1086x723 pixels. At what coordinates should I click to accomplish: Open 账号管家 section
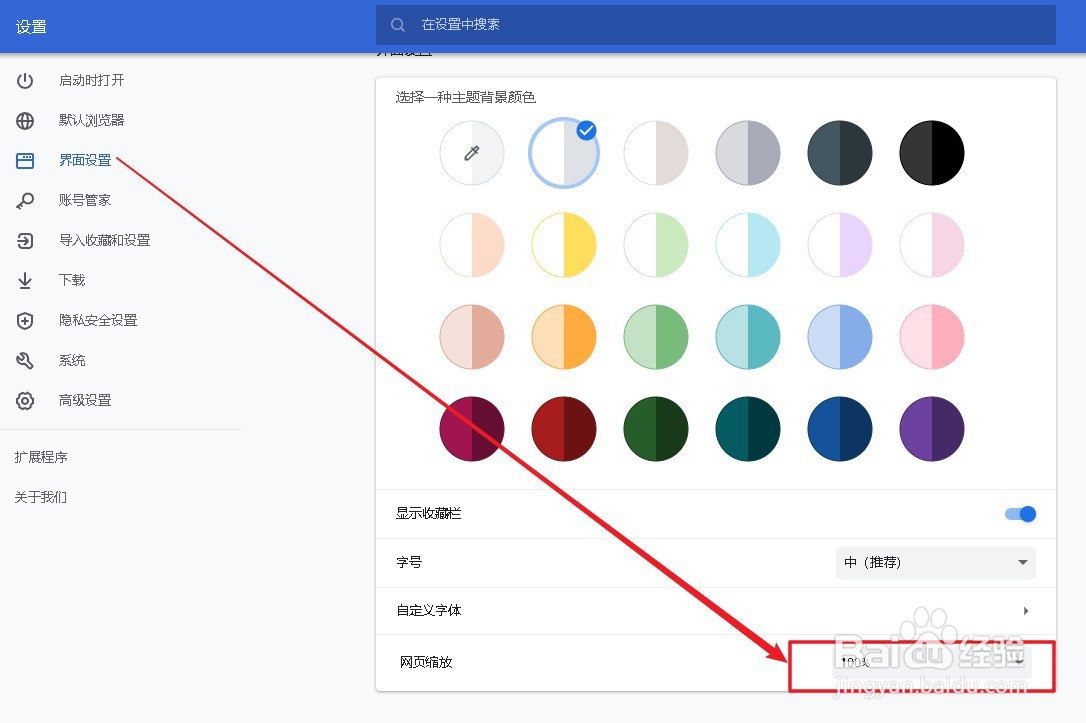[x=85, y=201]
